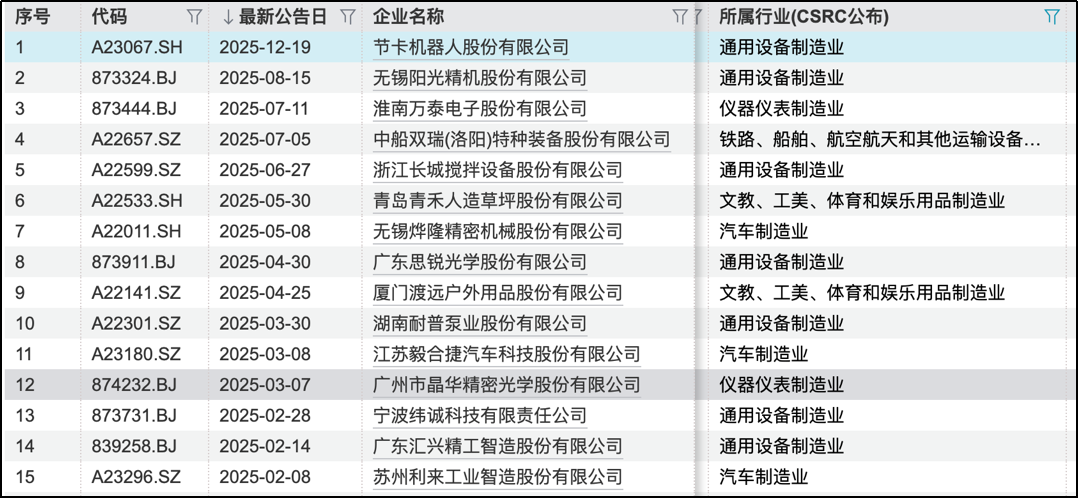Viewport: 1079px width, 500px height.
Task: Open 中船双瑞(洛阳)特种装备股份有限公司 link
Action: click(521, 140)
